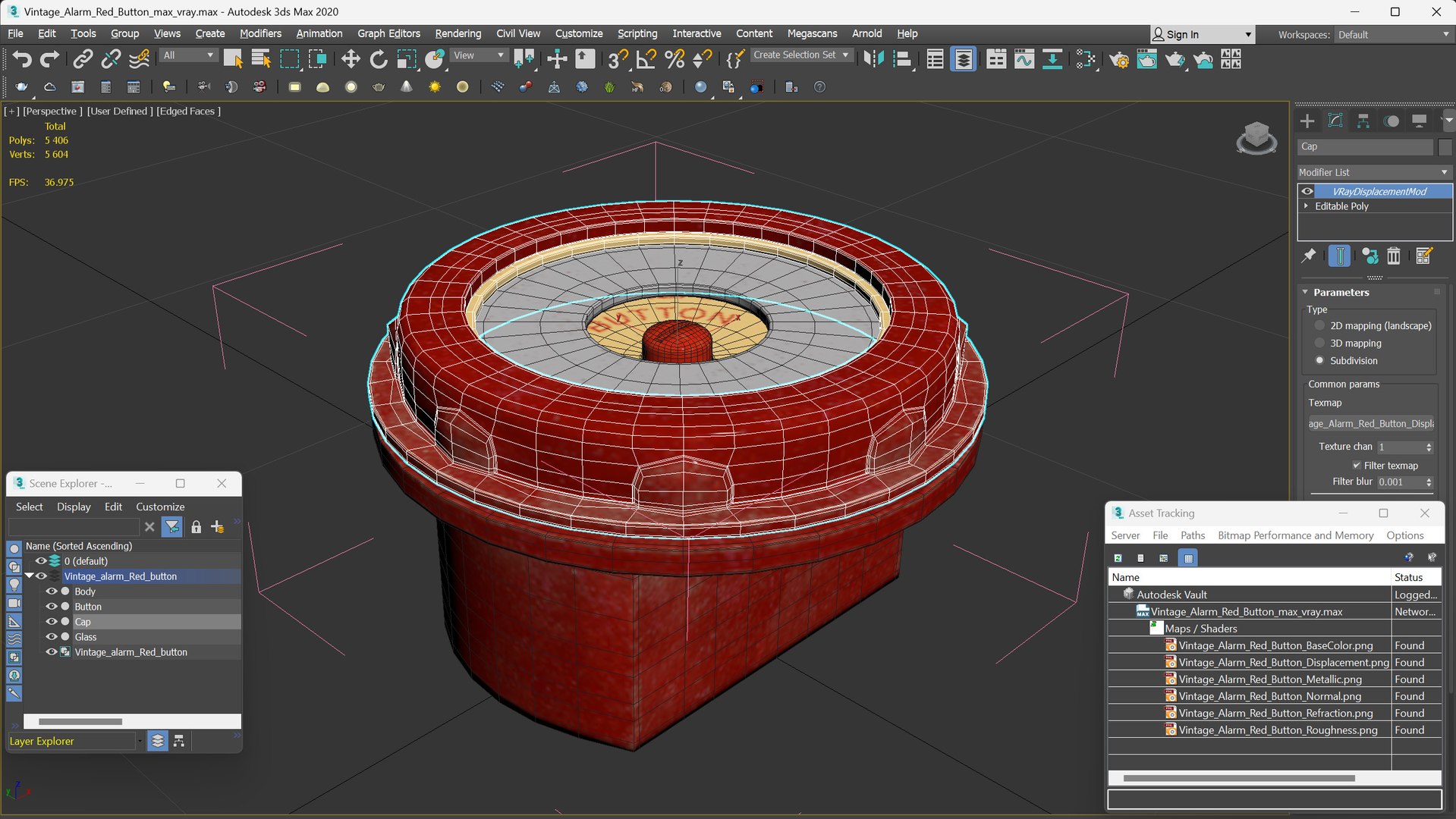Click the Perspective viewport label
The width and height of the screenshot is (1456, 819).
point(52,111)
